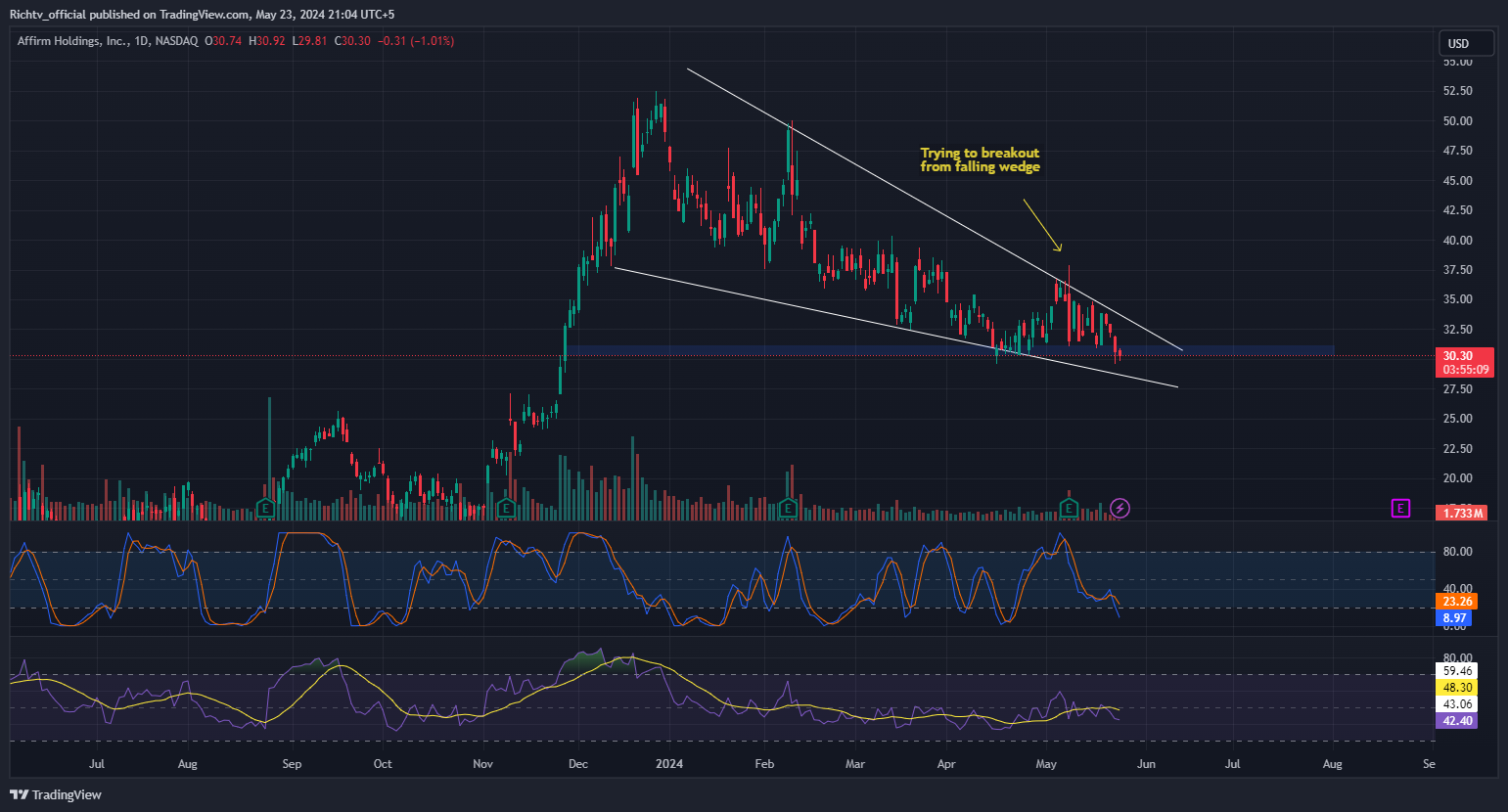Image resolution: width=1508 pixels, height=812 pixels.
Task: Click the Mar label on time axis
Action: click(855, 764)
